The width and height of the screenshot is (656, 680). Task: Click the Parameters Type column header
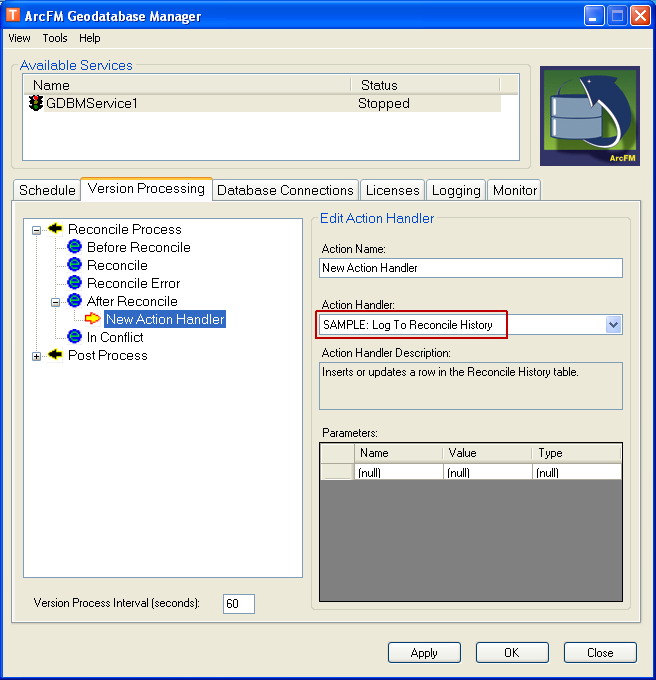pyautogui.click(x=577, y=453)
